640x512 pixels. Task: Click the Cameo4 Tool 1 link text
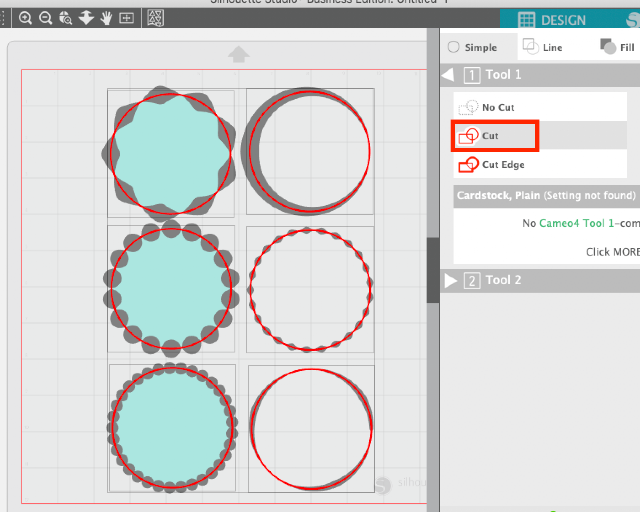tap(576, 223)
